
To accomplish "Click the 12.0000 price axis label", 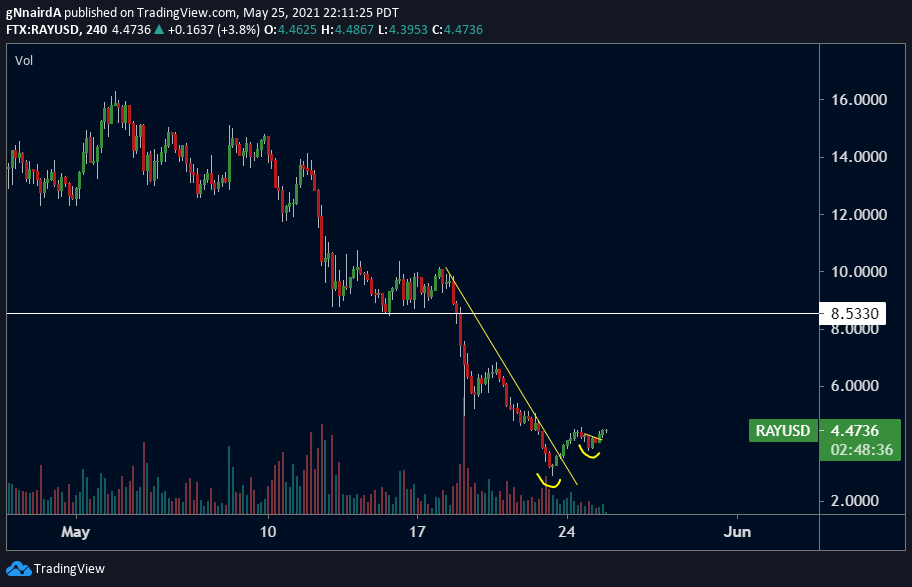I will [859, 214].
